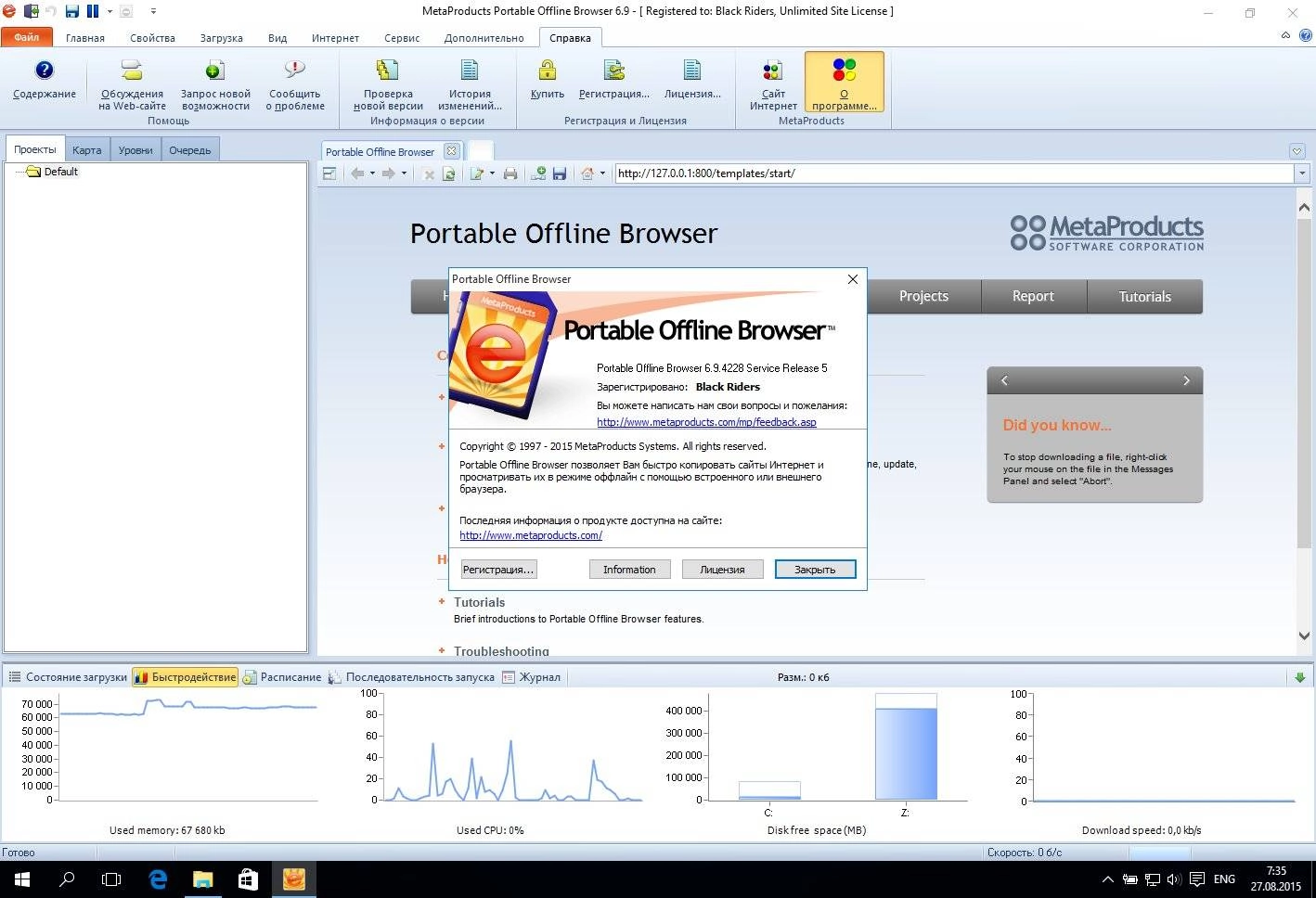The width and height of the screenshot is (1316, 898).
Task: Switch to the Главная ribbon tab
Action: 84,38
